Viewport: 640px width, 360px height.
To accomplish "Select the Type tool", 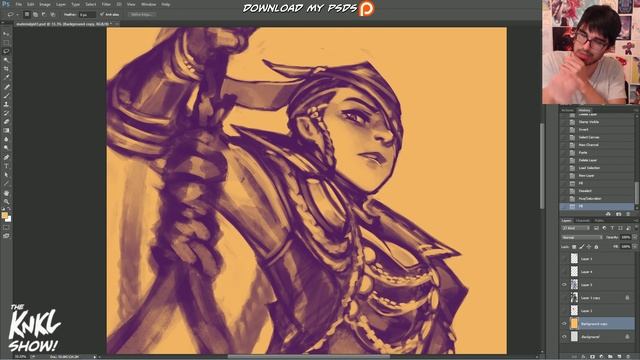I will 6,166.
